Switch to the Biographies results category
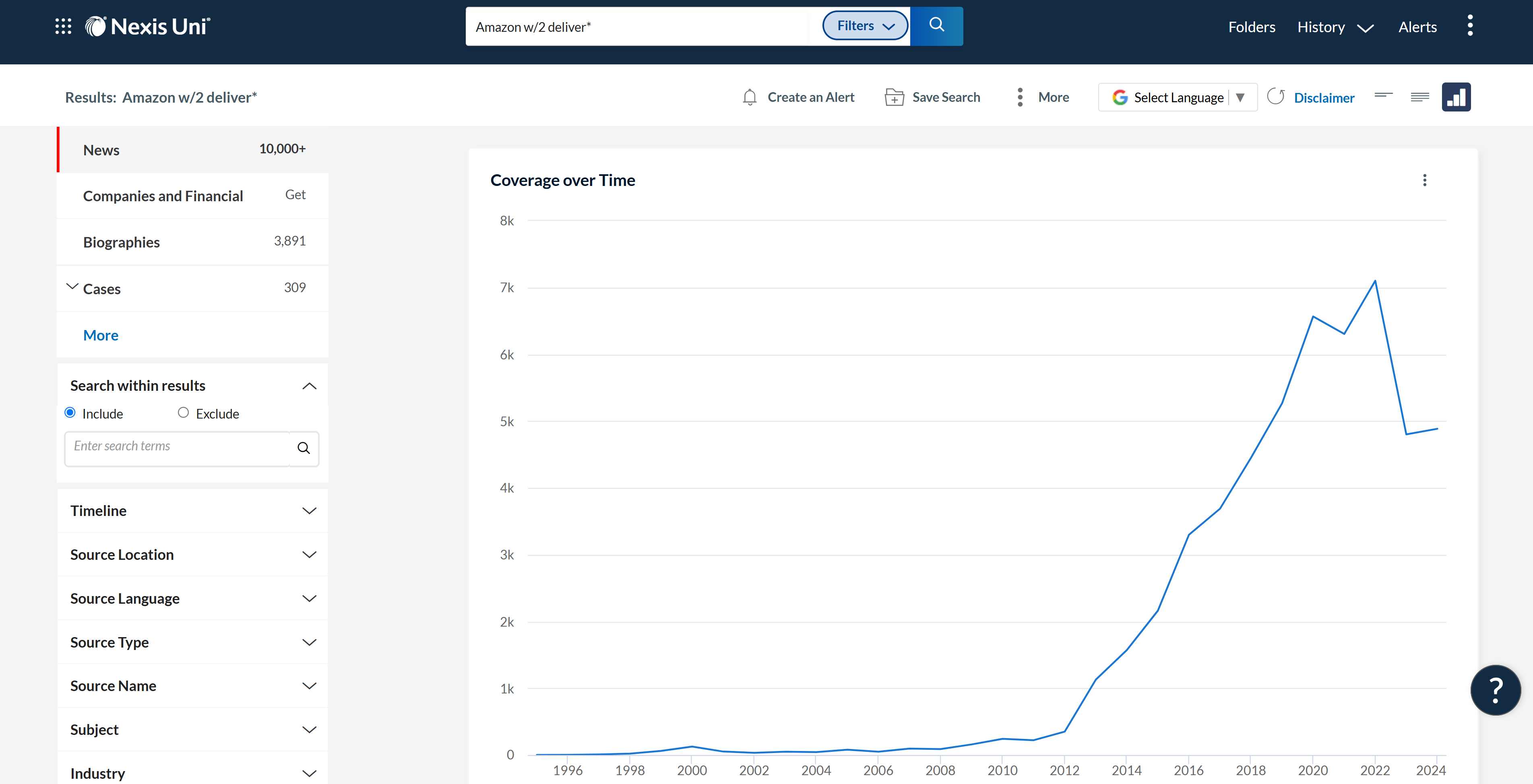1533x784 pixels. [x=122, y=241]
